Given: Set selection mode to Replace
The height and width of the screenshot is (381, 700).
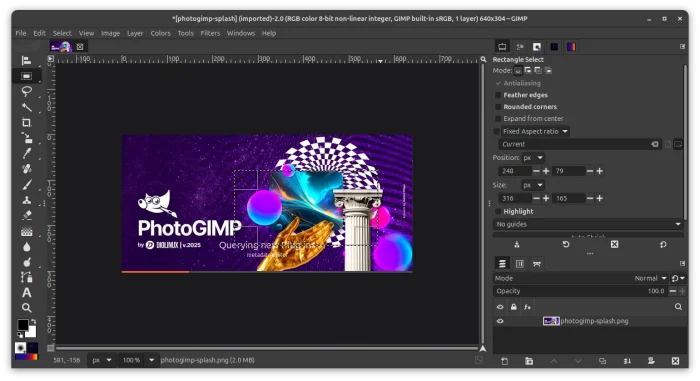Looking at the screenshot, I should pyautogui.click(x=518, y=71).
